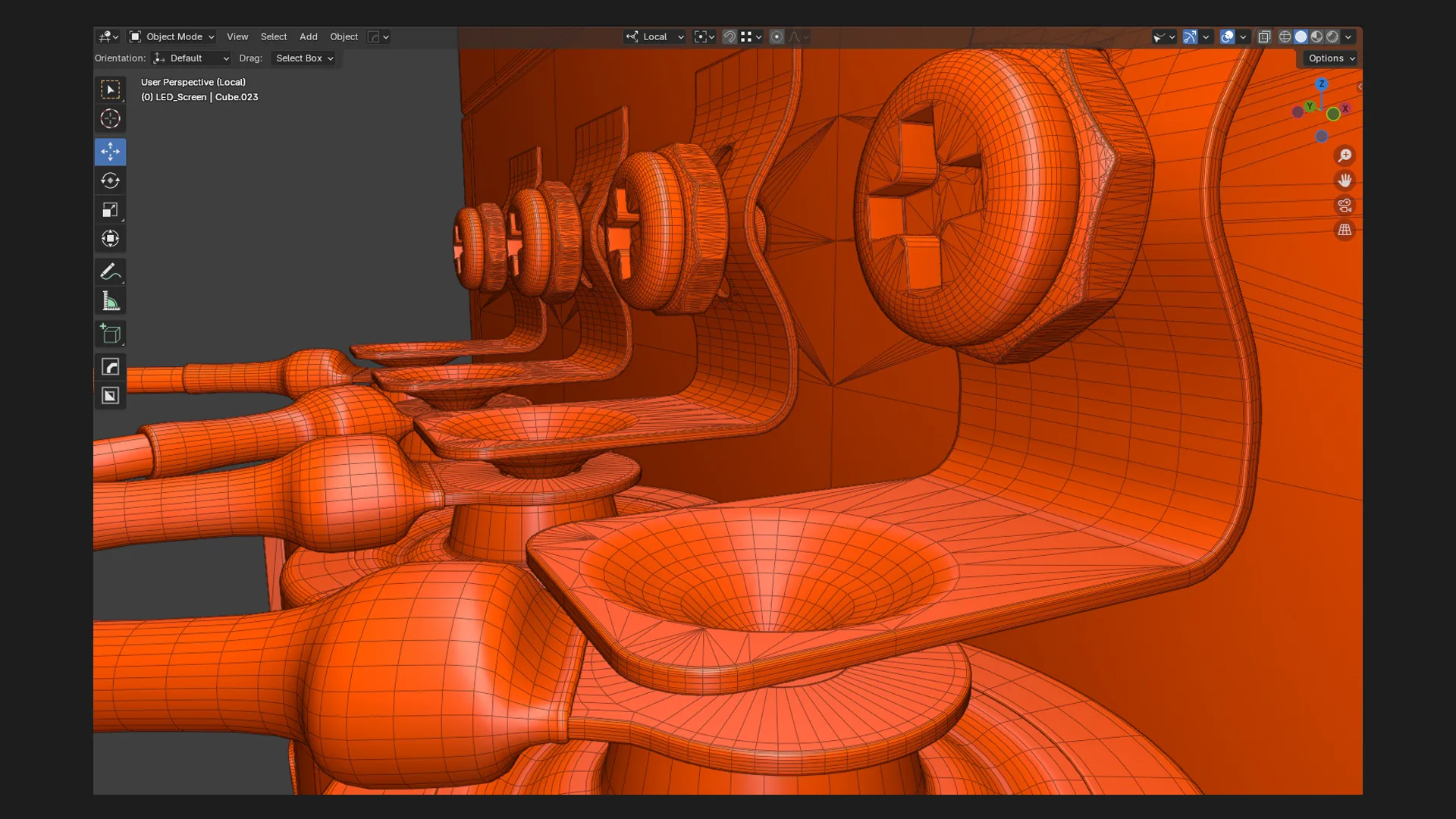Activate the 3D Cursor tool

click(x=110, y=118)
